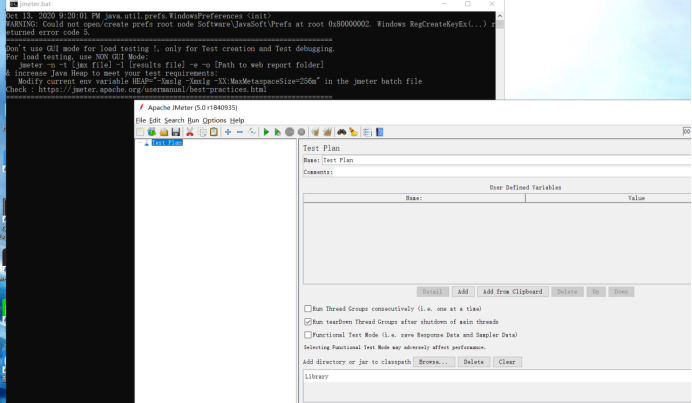Create a new test plan with toolbar icon

pyautogui.click(x=140, y=132)
